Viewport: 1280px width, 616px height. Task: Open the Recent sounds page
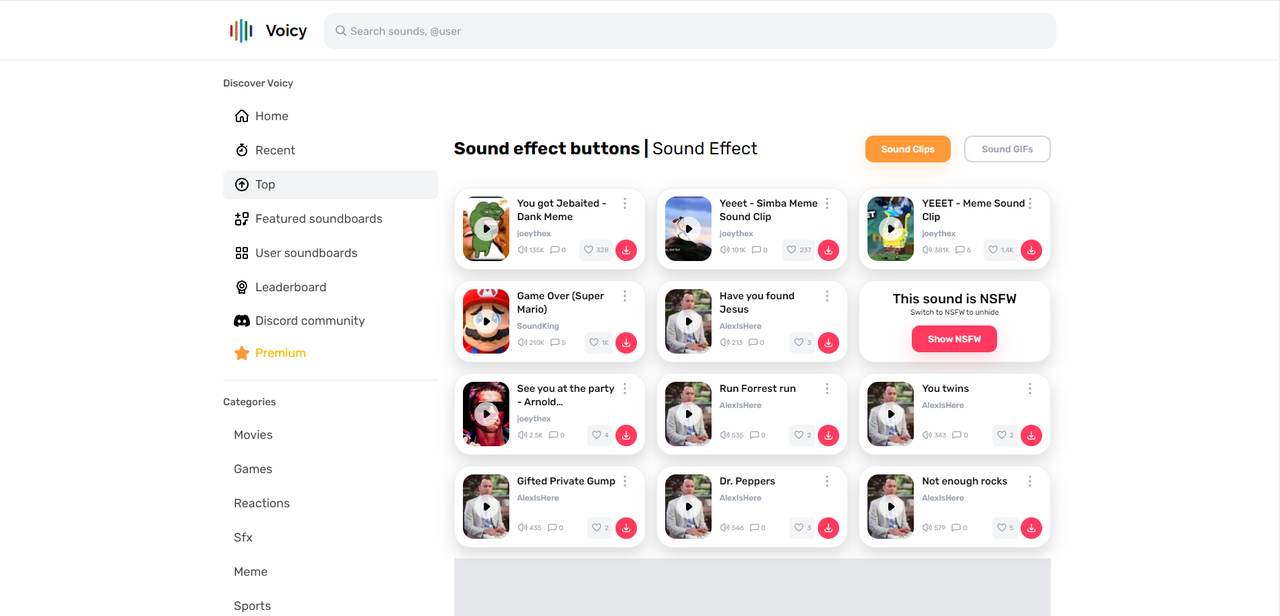click(x=274, y=150)
